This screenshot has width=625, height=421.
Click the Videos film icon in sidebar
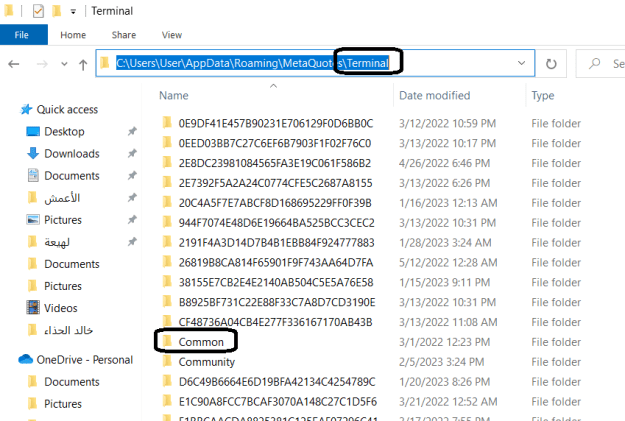tap(33, 307)
